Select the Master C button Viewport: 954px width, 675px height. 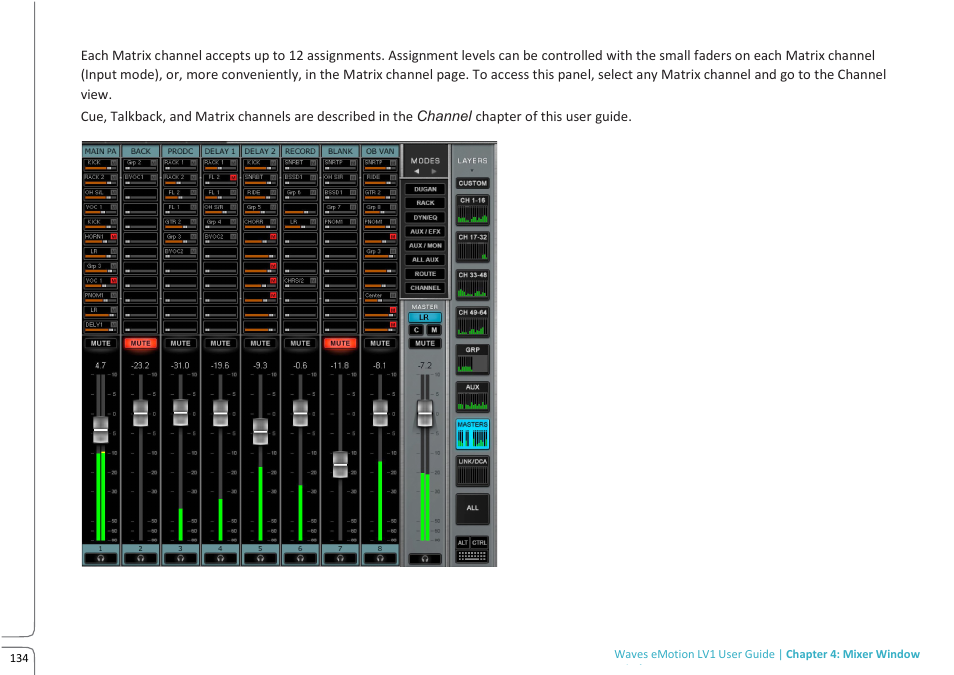coord(416,330)
